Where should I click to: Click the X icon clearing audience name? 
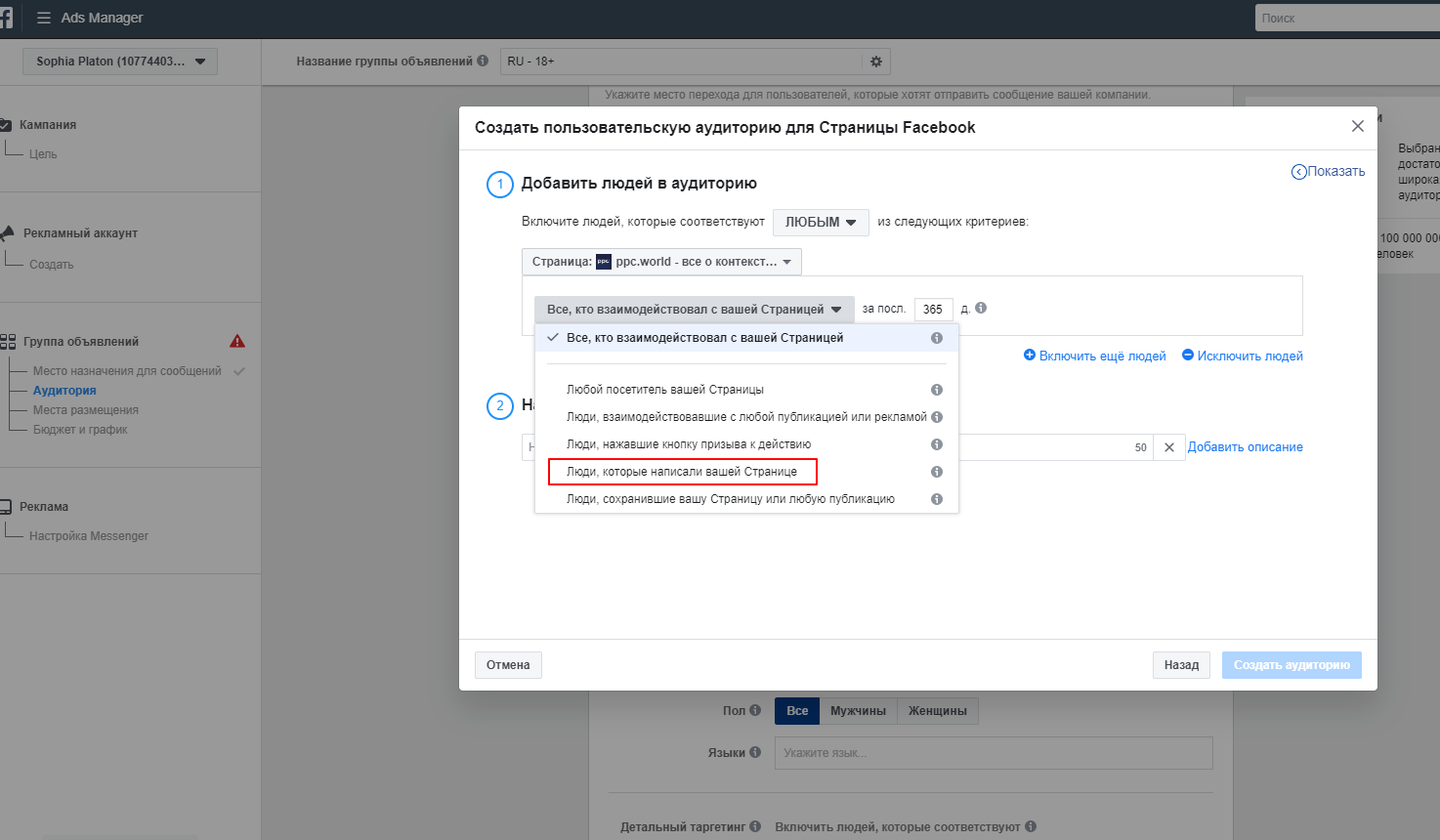click(x=1169, y=447)
